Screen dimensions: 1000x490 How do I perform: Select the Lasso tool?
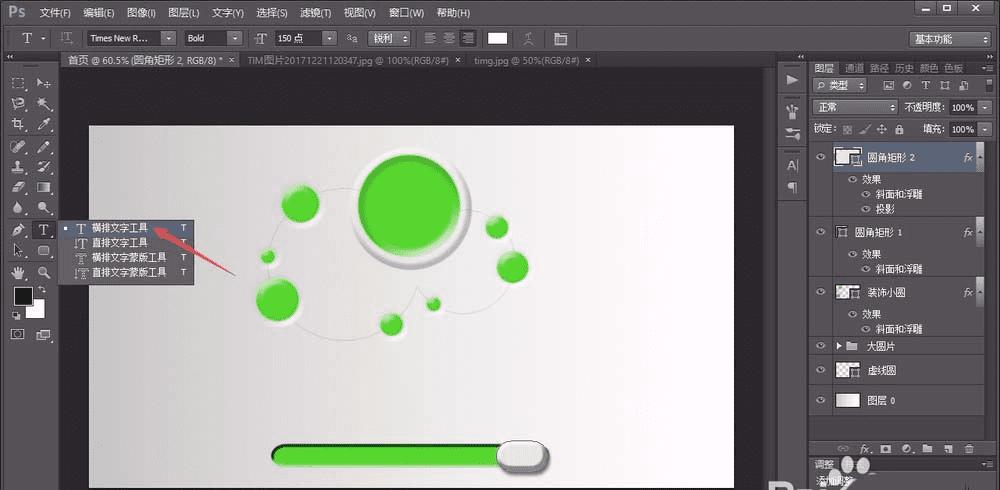[18, 103]
